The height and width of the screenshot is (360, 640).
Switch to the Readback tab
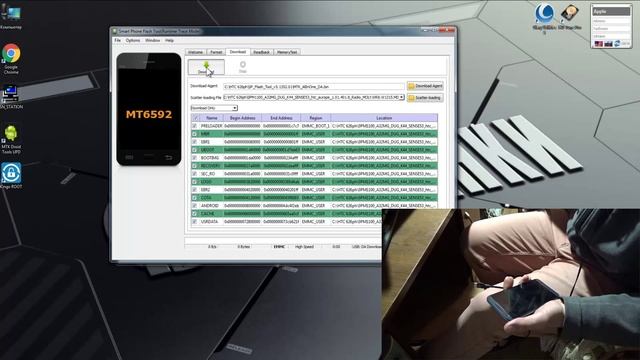click(261, 52)
